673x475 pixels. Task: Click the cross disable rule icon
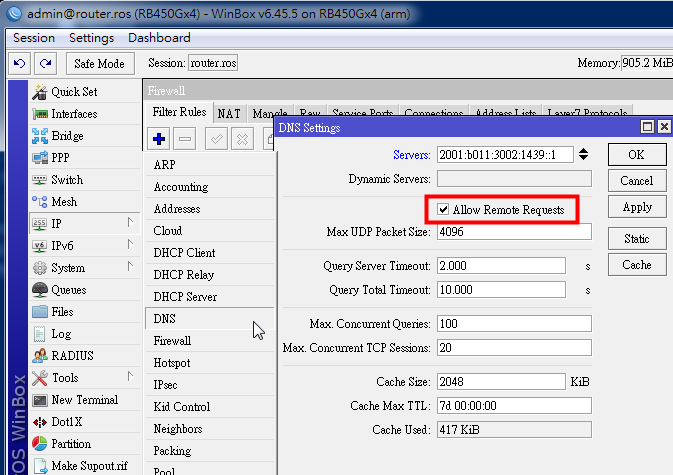tap(243, 139)
